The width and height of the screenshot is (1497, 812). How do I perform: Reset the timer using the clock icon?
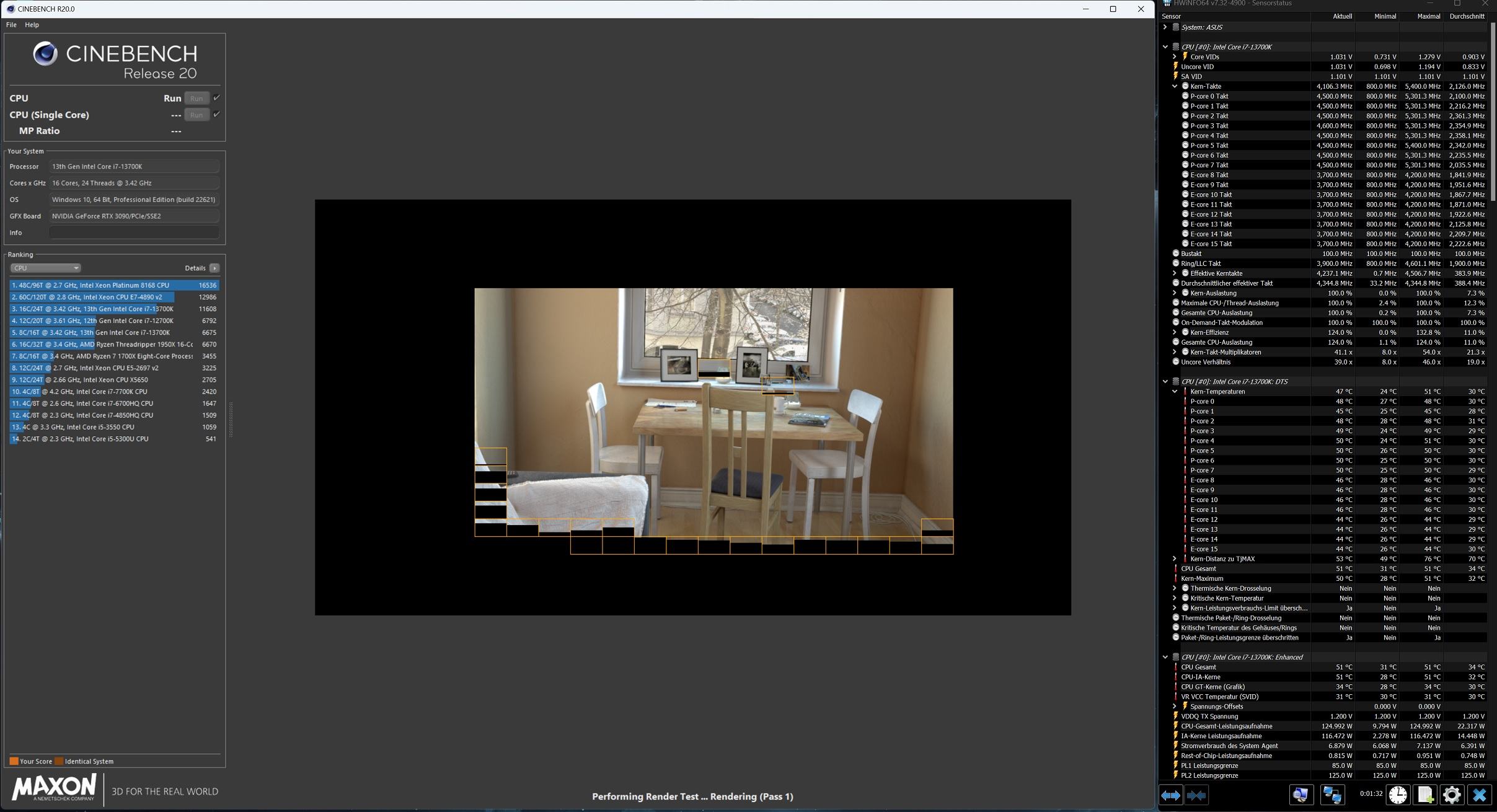[1398, 795]
